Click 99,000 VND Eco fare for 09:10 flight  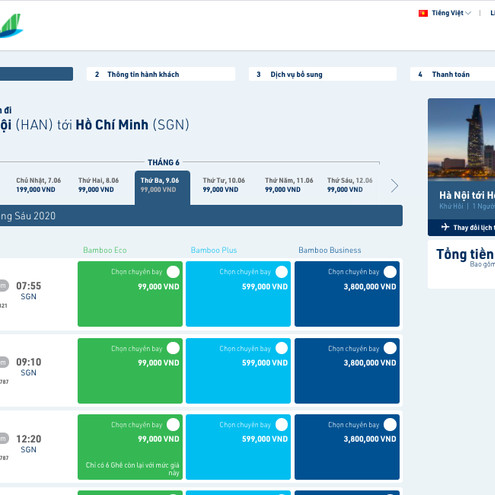(x=159, y=363)
